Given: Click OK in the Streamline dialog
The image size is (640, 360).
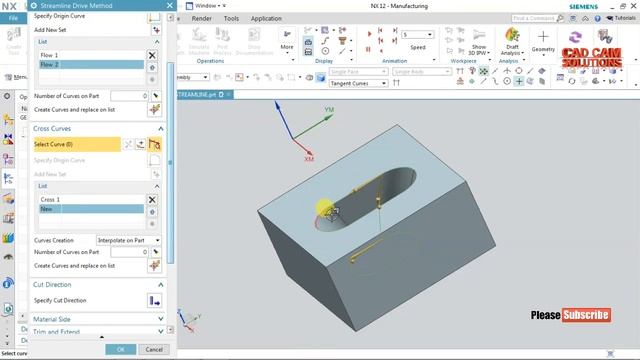Looking at the screenshot, I should [x=121, y=349].
